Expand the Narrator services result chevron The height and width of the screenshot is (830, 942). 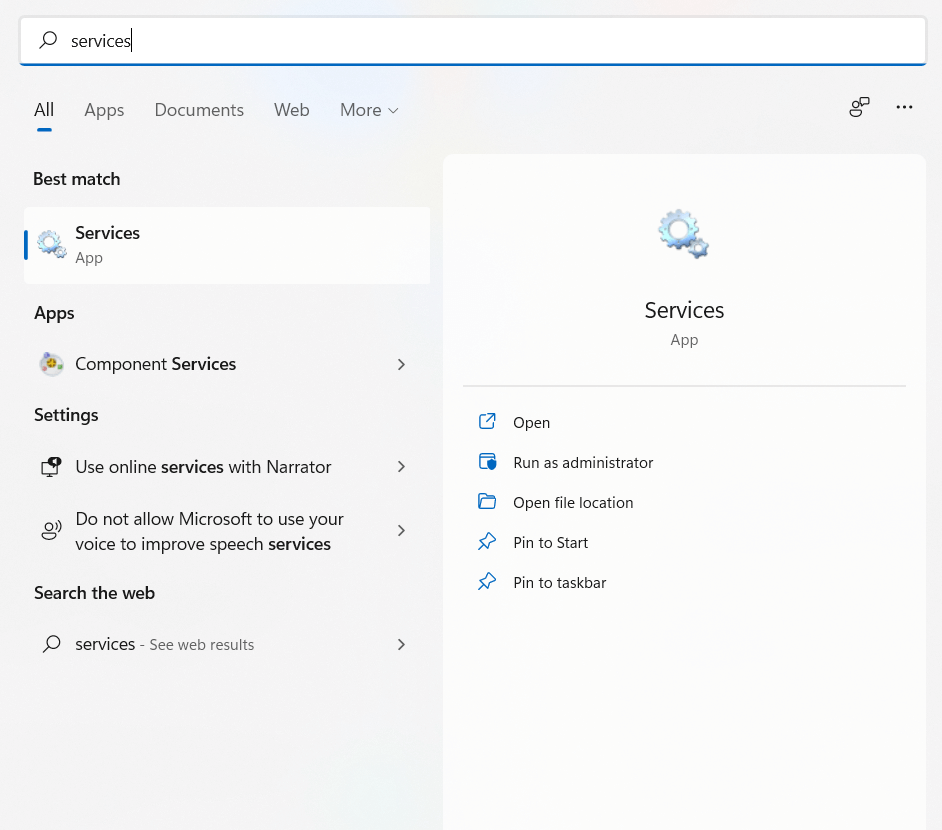tap(401, 467)
